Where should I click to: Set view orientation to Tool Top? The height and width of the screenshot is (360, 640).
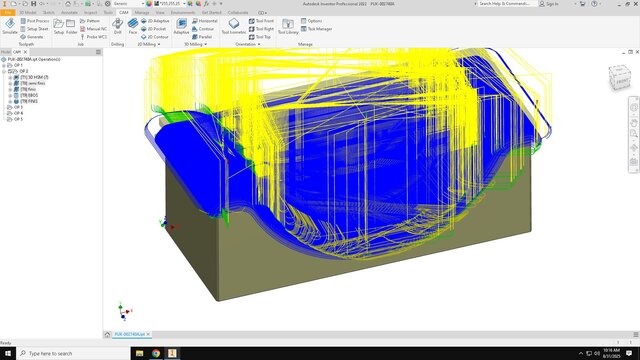tap(260, 37)
